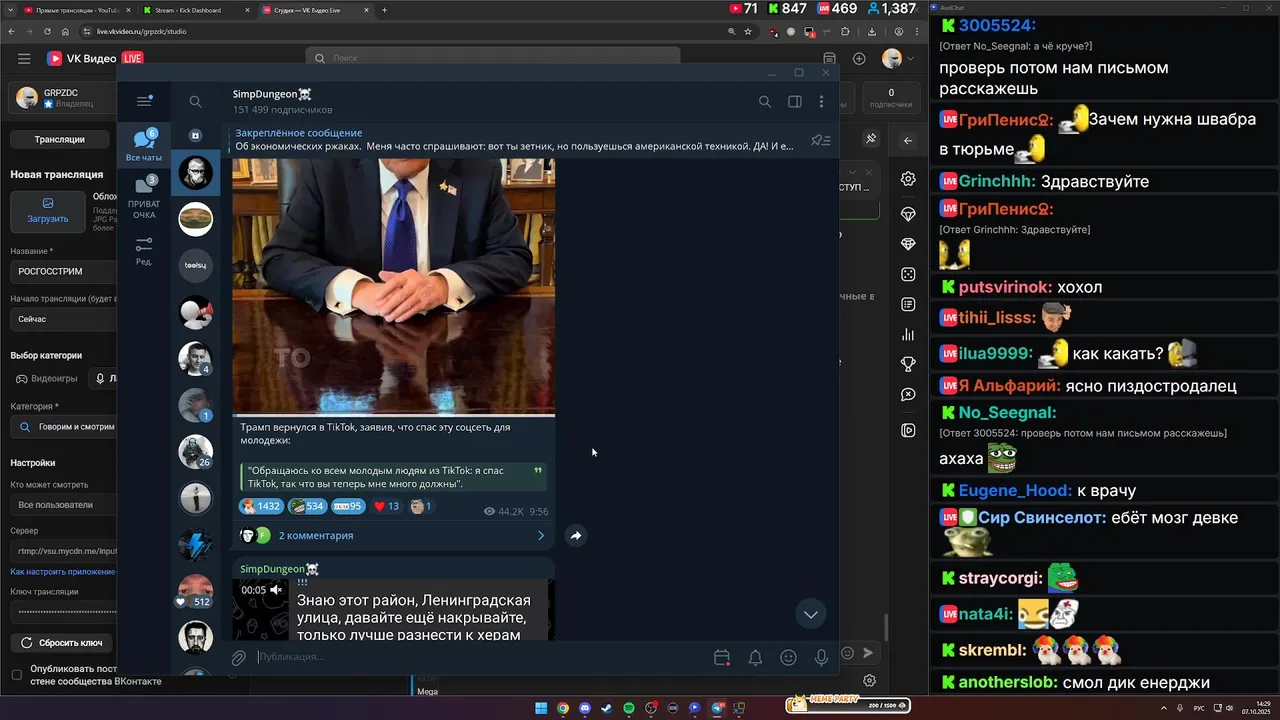Open the Trump video thumbnail
Image resolution: width=1280 pixels, height=720 pixels.
click(x=394, y=287)
